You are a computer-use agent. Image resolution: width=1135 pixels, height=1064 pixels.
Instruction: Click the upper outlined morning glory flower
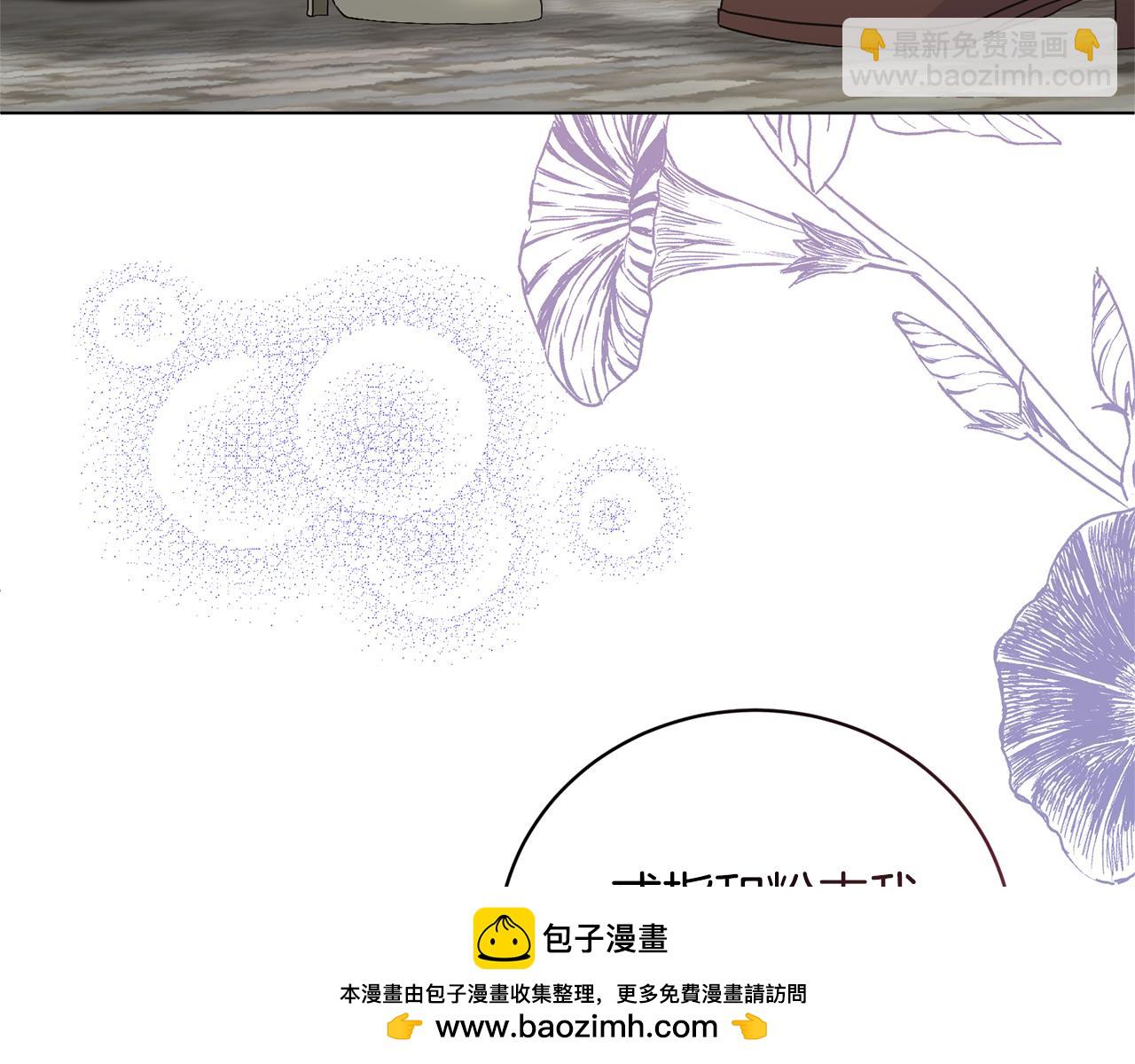594,257
